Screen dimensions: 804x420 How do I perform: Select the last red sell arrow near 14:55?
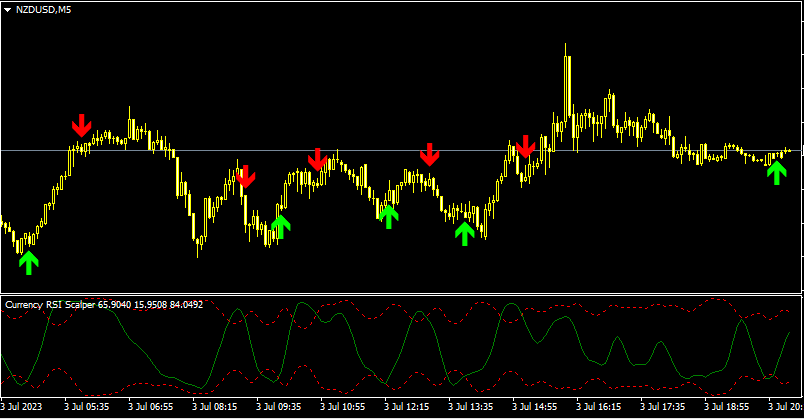click(x=526, y=146)
